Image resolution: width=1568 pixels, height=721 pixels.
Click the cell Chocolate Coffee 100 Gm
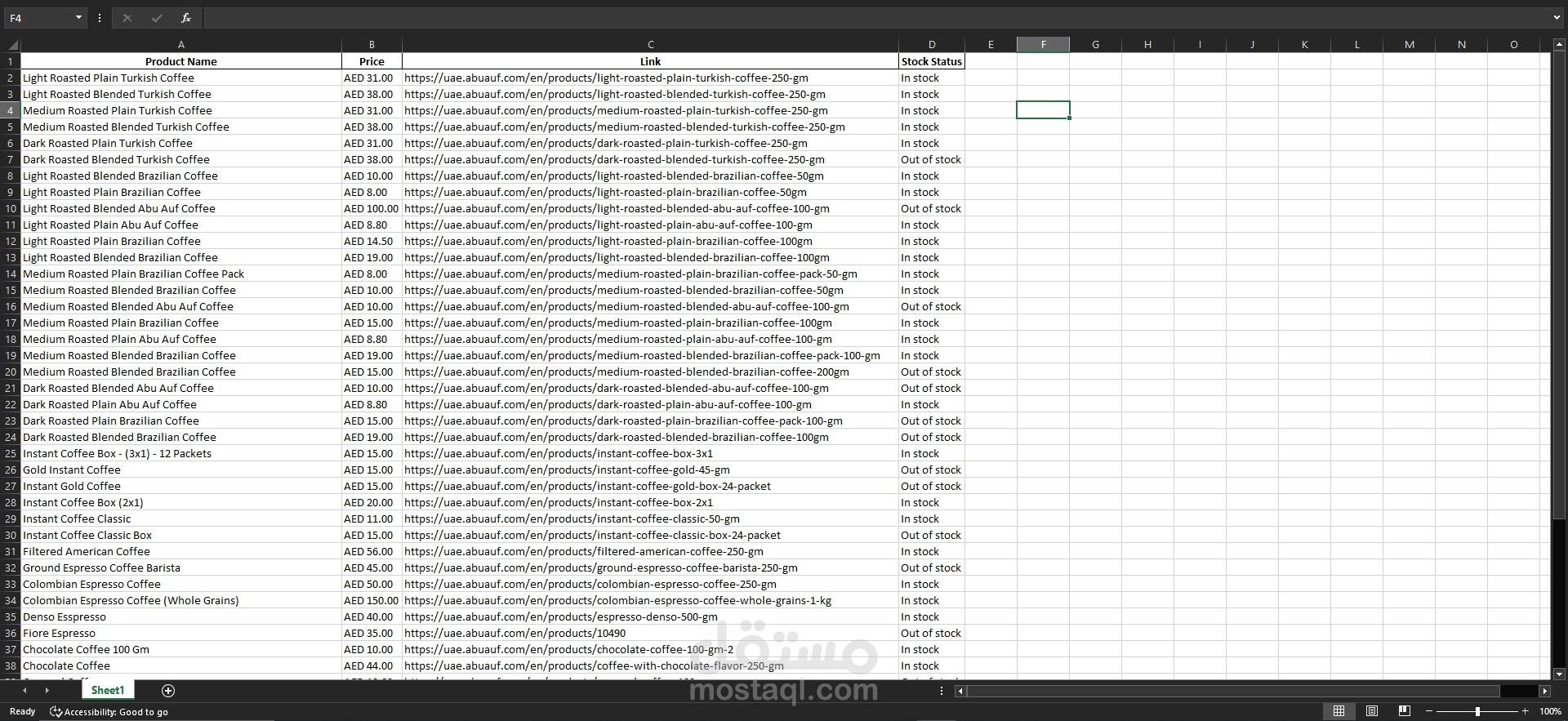click(x=181, y=649)
